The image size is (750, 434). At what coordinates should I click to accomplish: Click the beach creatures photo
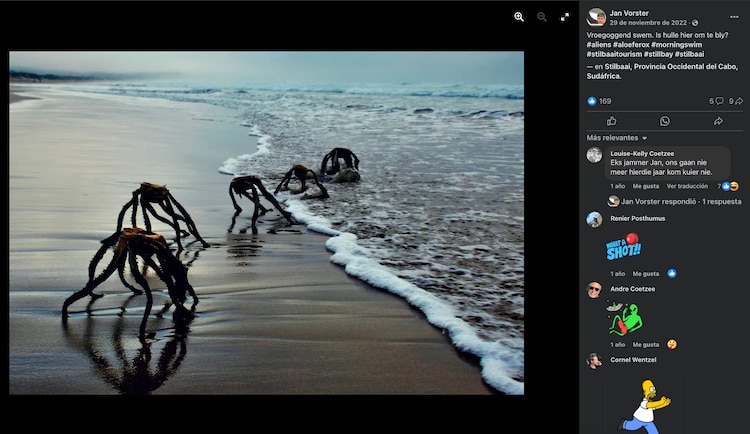point(266,222)
